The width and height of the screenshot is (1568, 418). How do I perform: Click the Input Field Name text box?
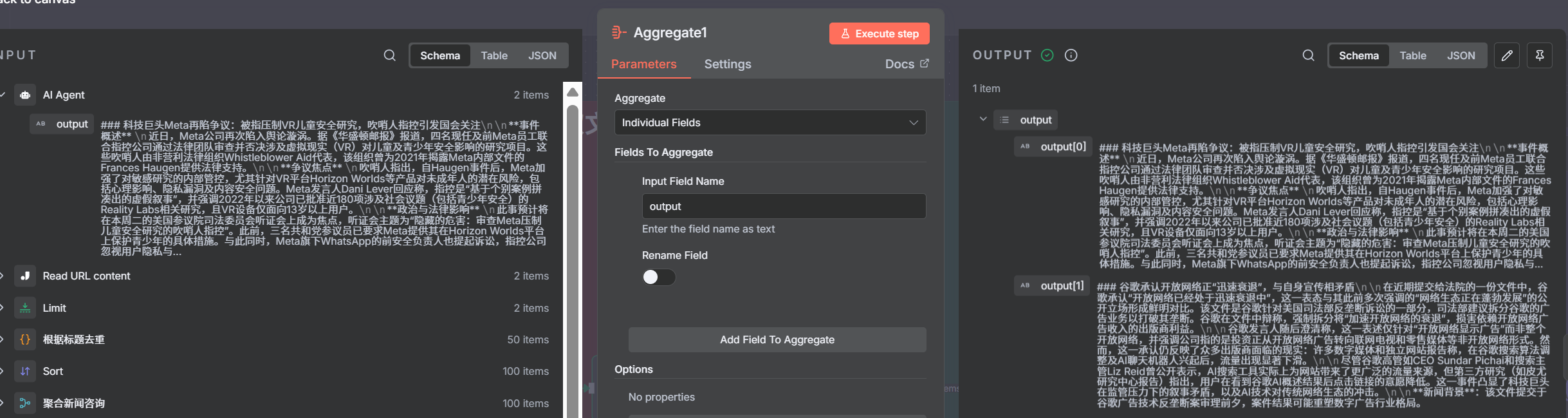coord(784,206)
